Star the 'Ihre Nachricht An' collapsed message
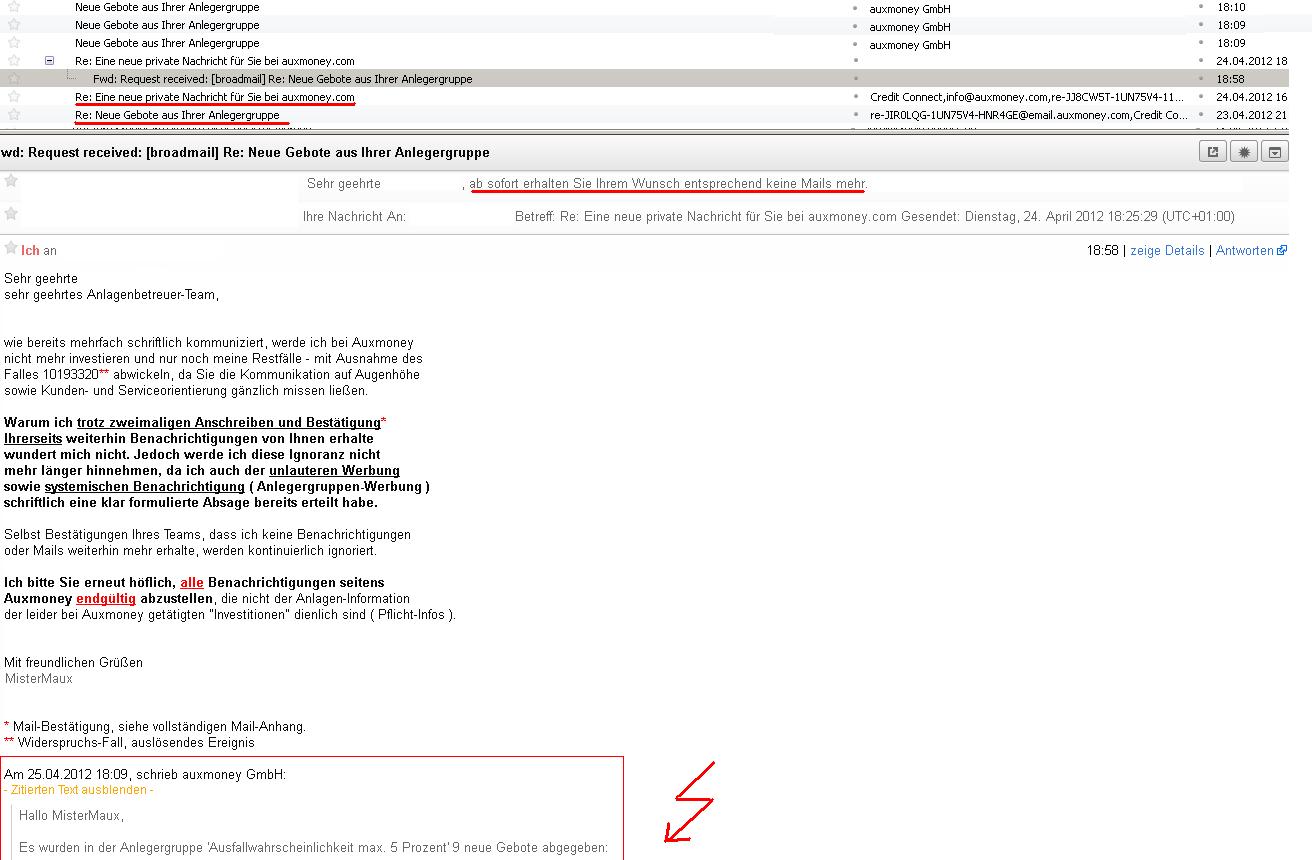Viewport: 1312px width, 860px height. 11,214
